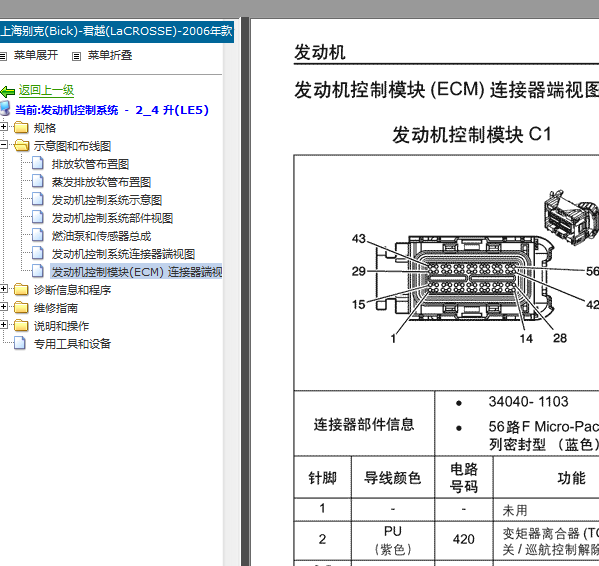Click the 导线颜色 column header
Image resolution: width=599 pixels, height=566 pixels.
(x=393, y=478)
